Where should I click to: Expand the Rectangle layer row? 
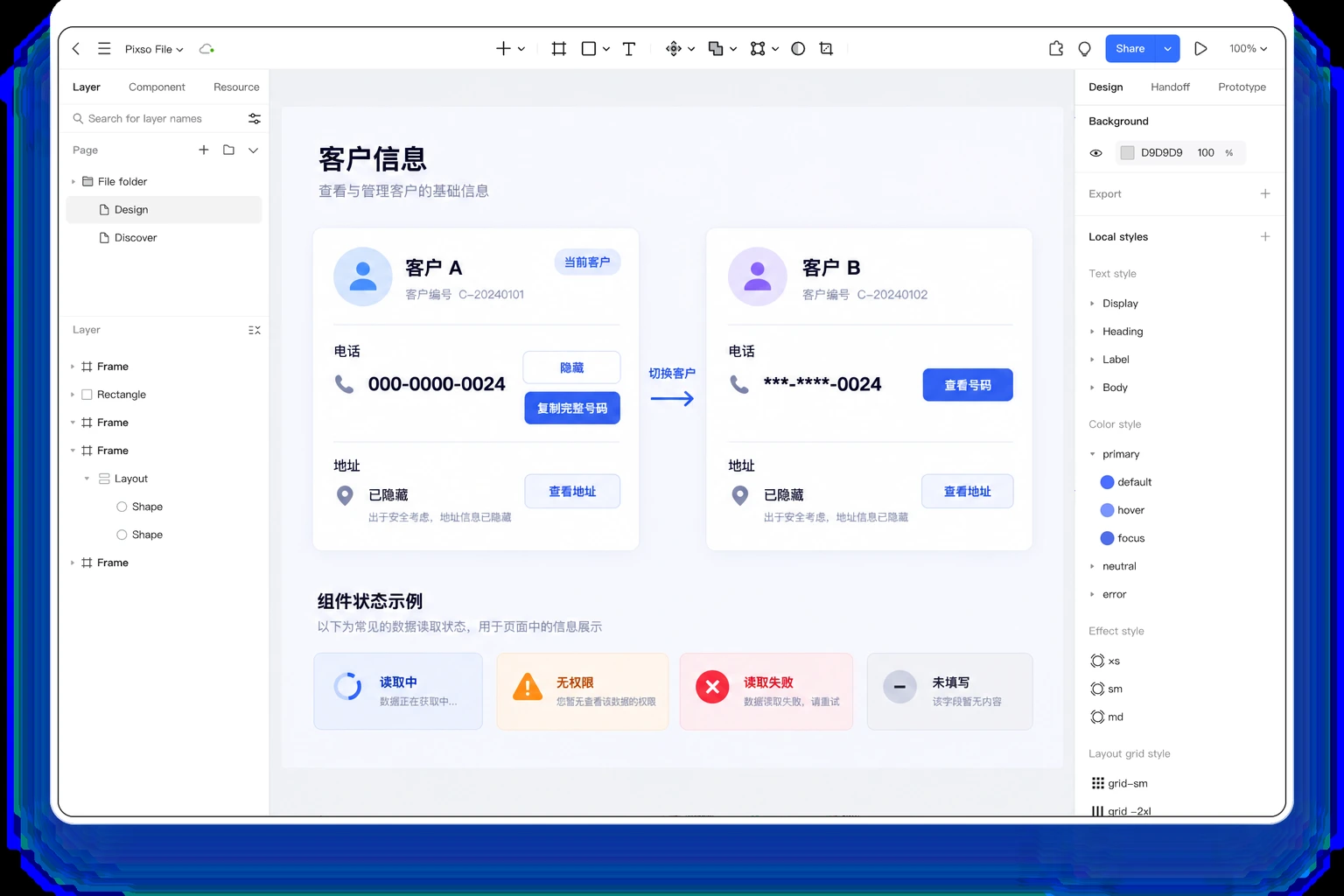coord(73,395)
